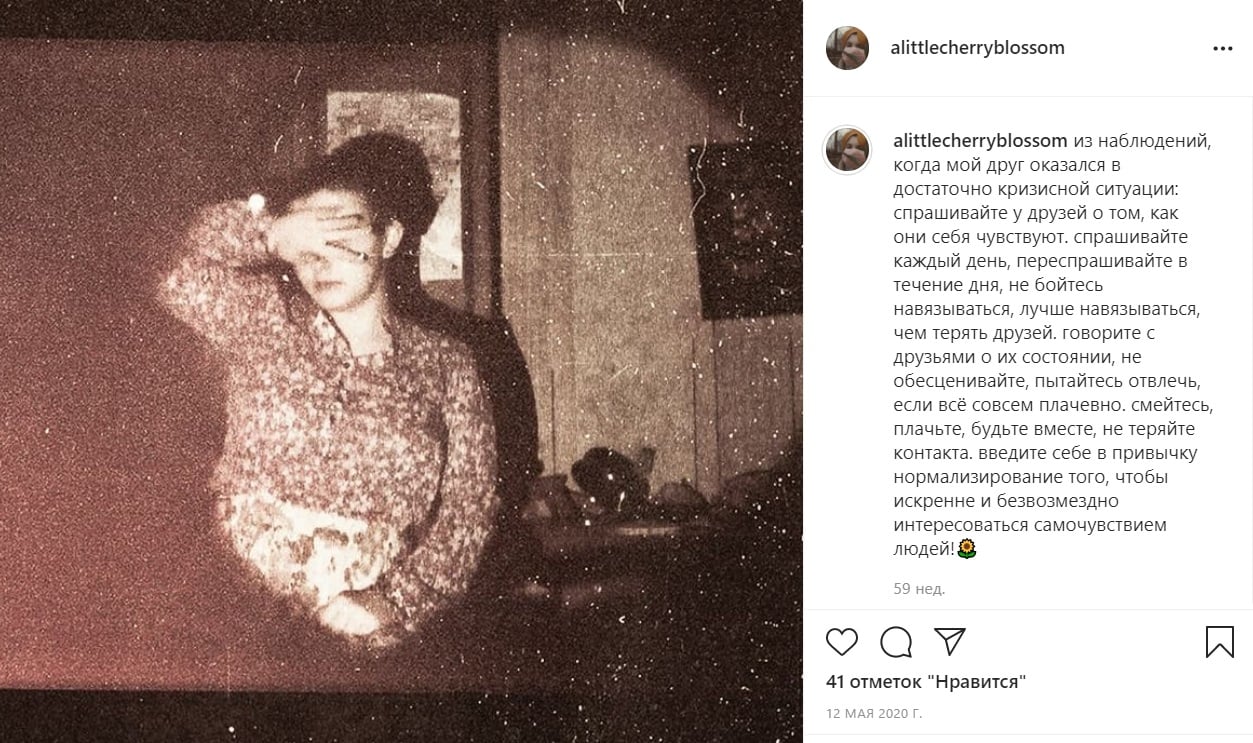Select the avatar beside the caption text
Screen dimensions: 1253x743
[847, 149]
